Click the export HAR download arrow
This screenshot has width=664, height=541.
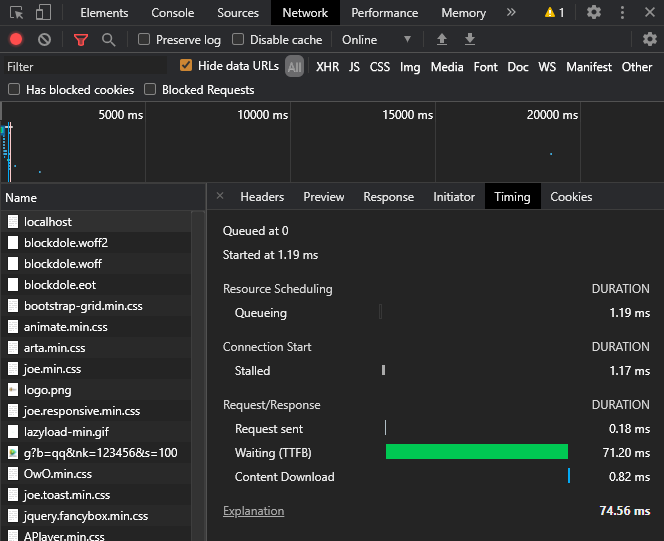[x=470, y=40]
